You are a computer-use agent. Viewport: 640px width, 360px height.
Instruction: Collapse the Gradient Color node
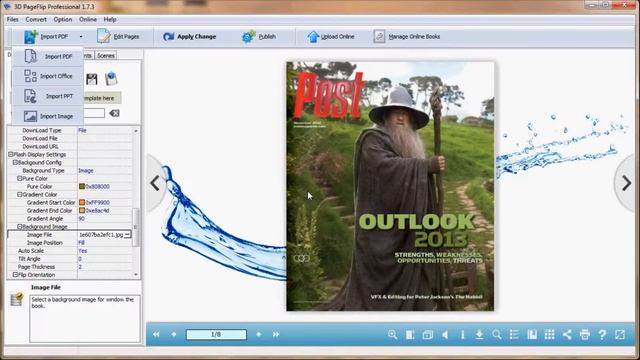(x=19, y=195)
